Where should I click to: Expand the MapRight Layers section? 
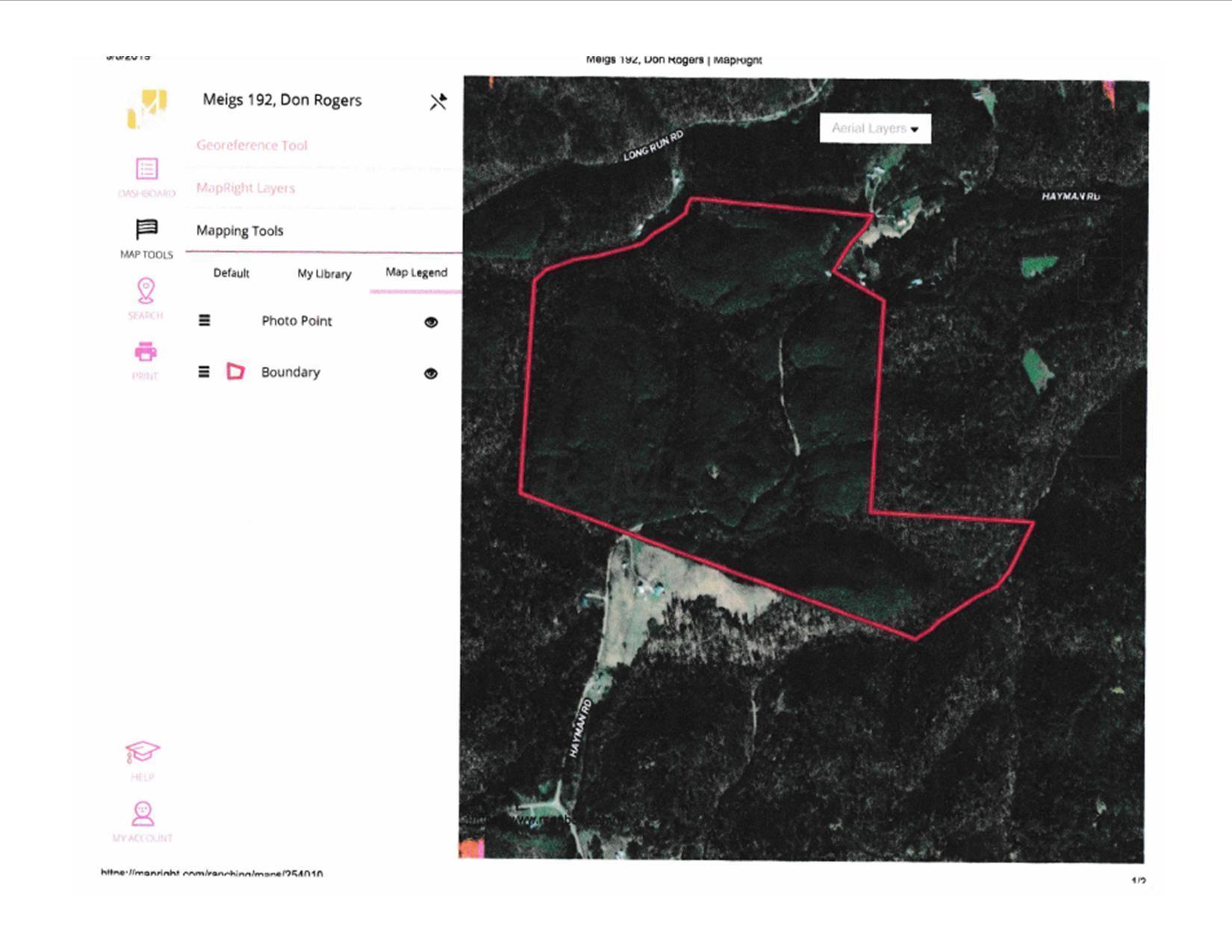point(246,187)
